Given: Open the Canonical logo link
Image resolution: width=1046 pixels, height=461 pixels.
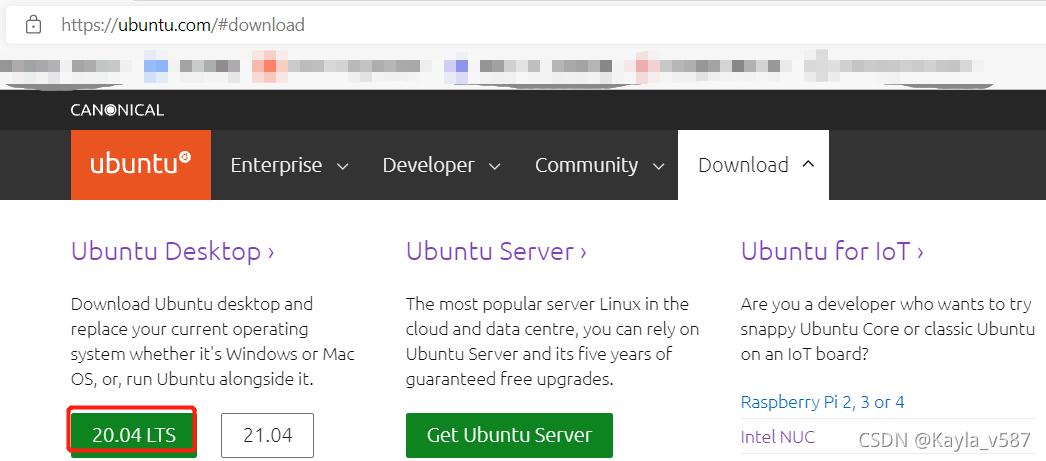Looking at the screenshot, I should click(x=117, y=110).
